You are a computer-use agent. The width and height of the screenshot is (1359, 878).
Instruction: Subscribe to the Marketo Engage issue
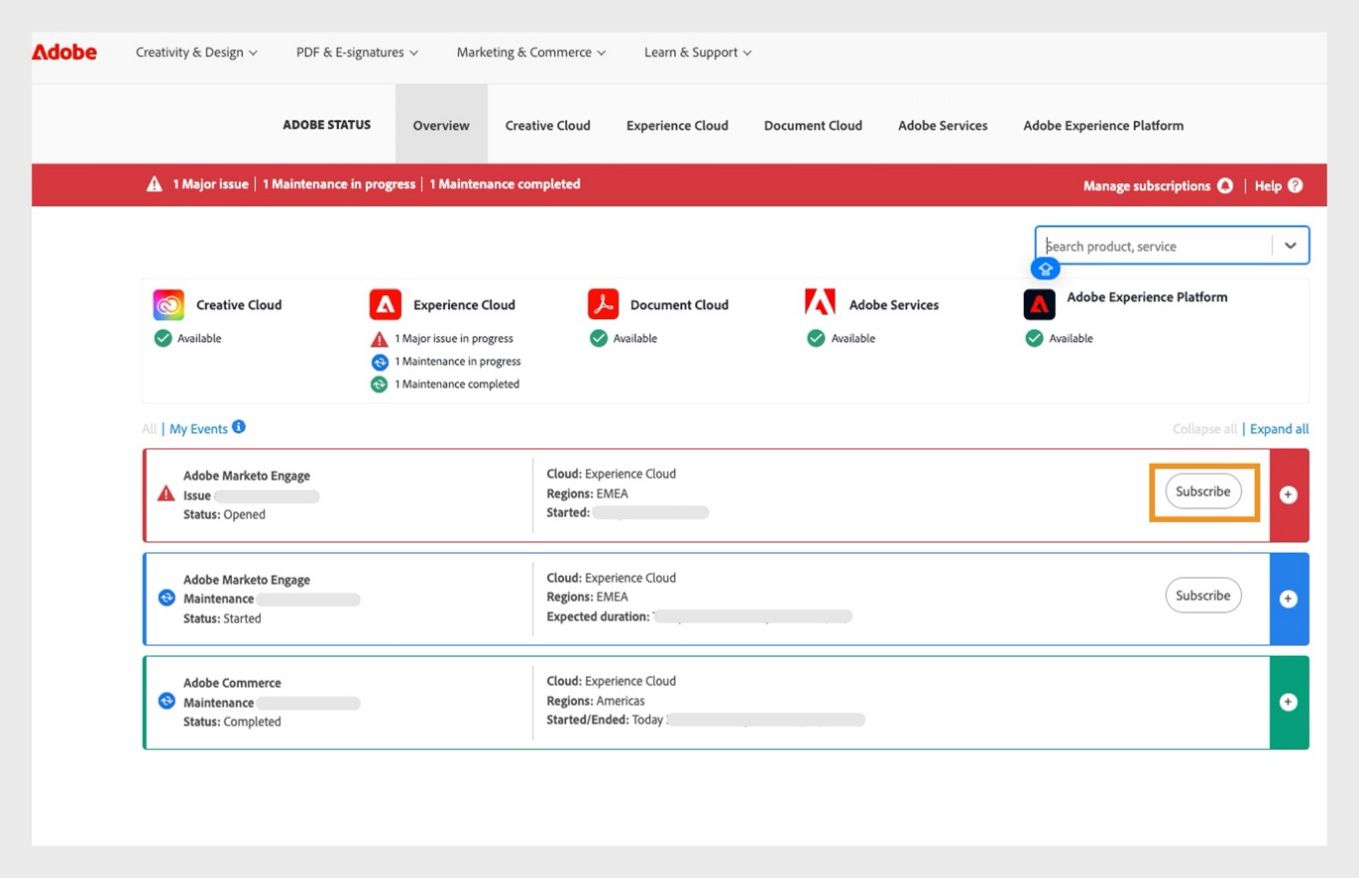[x=1202, y=491]
